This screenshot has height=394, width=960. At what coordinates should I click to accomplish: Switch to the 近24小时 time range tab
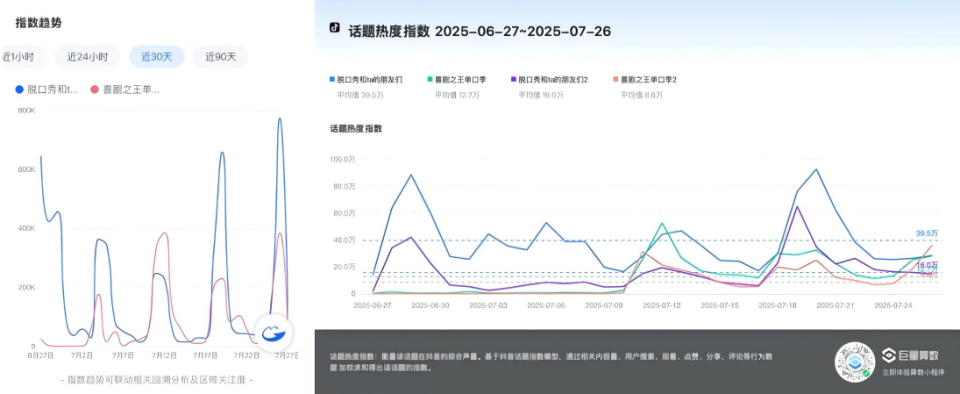88,57
